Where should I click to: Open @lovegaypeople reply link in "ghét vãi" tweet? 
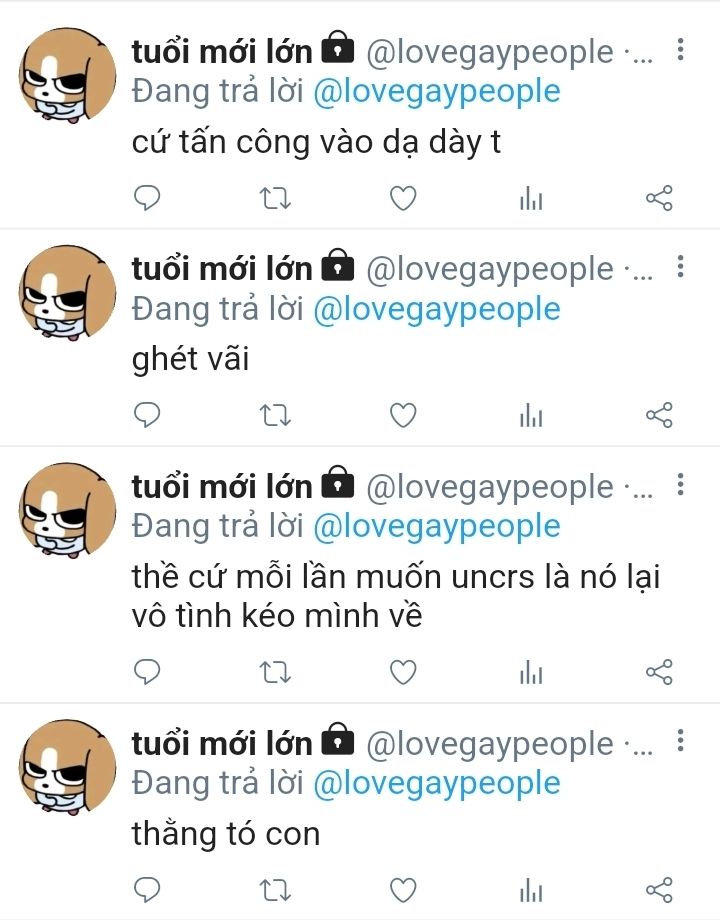[x=437, y=309]
